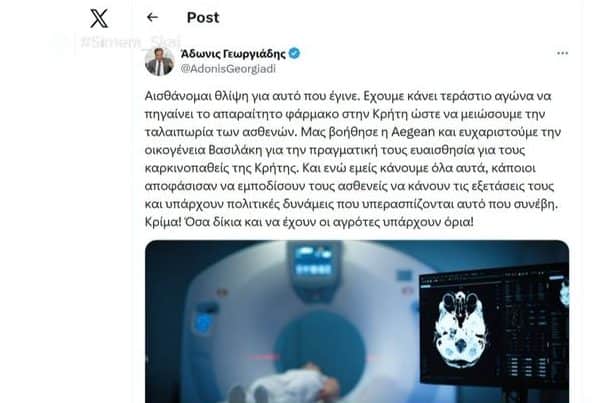Image resolution: width=592 pixels, height=403 pixels.
Task: Click the scanner's top display panel
Action: [x=314, y=262]
